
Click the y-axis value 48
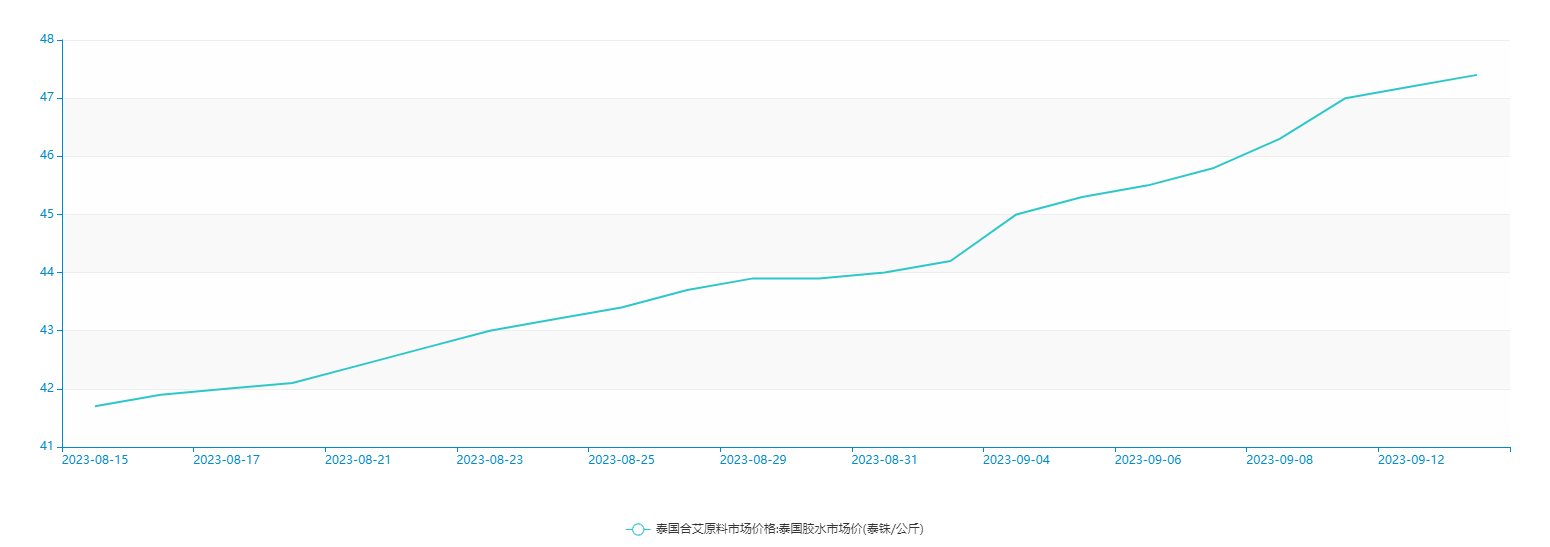(47, 39)
